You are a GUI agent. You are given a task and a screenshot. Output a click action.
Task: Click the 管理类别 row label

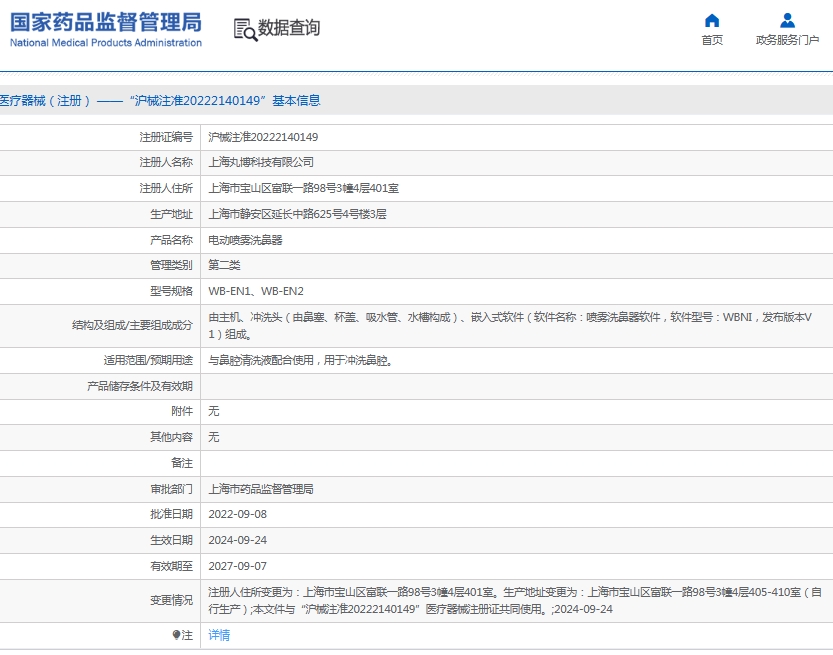(x=171, y=265)
